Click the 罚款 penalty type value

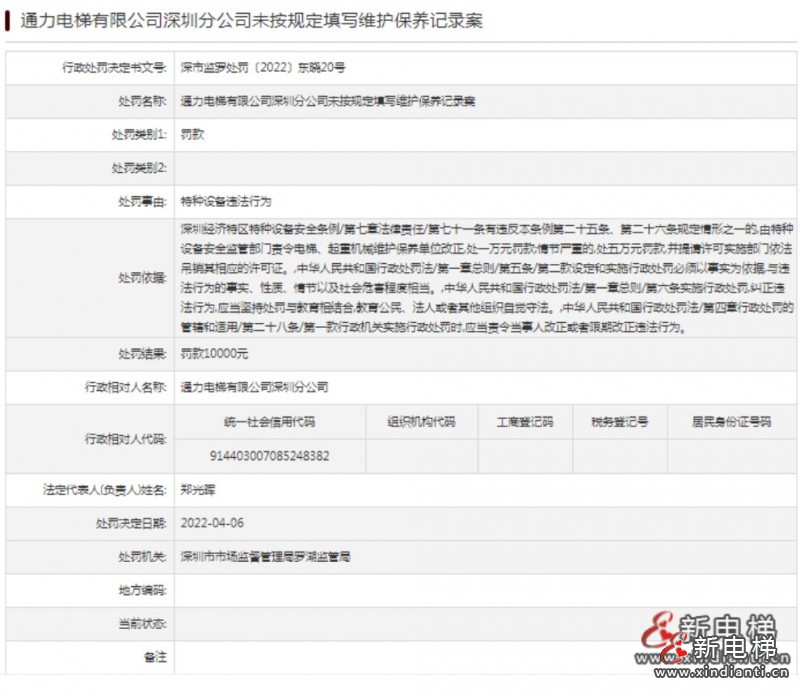(191, 133)
